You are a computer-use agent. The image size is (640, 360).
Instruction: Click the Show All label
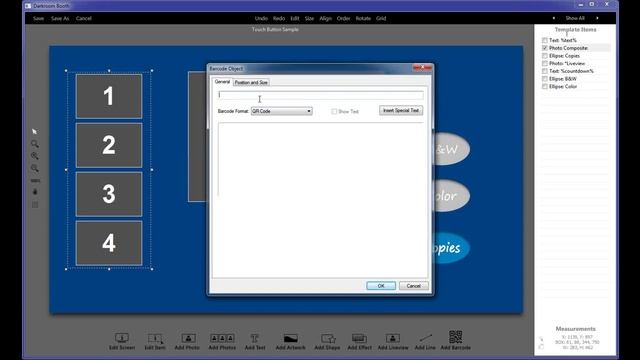click(575, 18)
